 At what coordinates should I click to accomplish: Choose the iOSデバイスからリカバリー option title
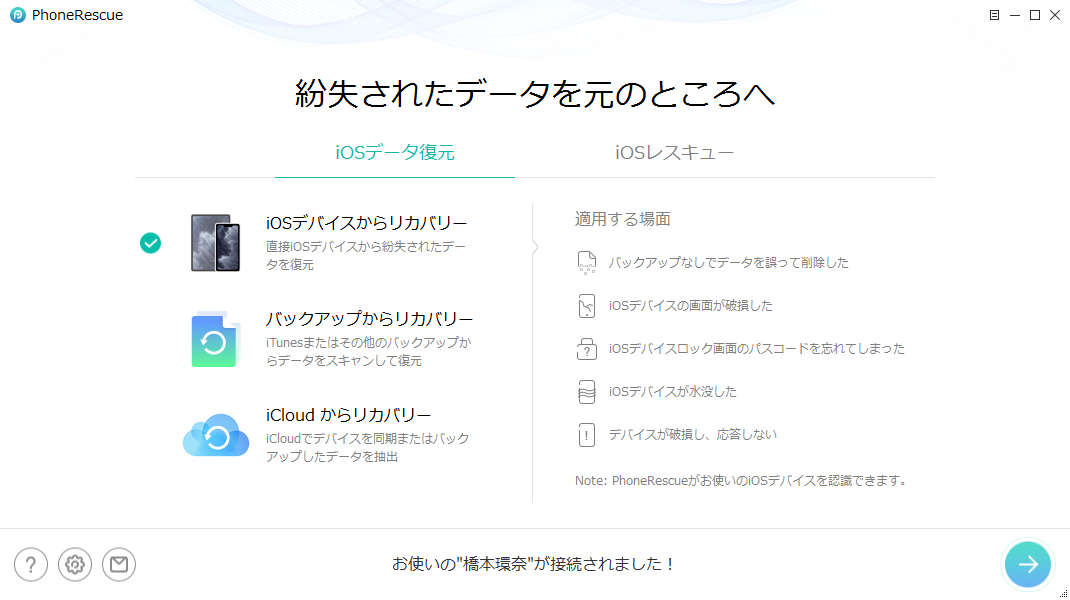pos(366,223)
